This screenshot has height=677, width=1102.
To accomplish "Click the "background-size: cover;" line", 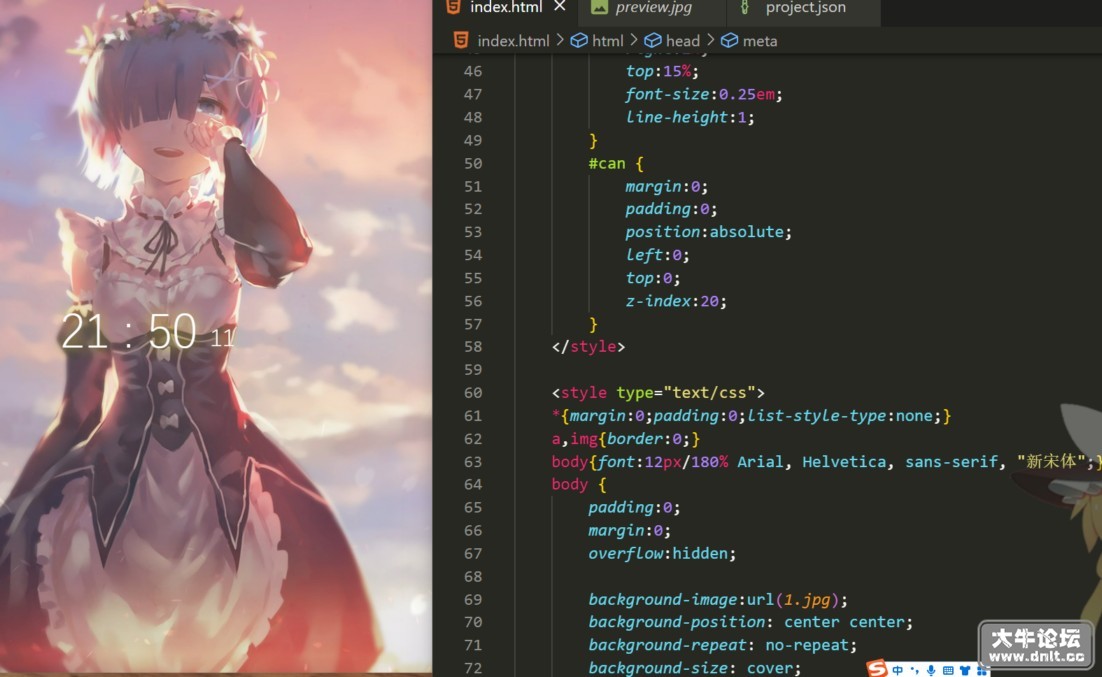I will (695, 668).
